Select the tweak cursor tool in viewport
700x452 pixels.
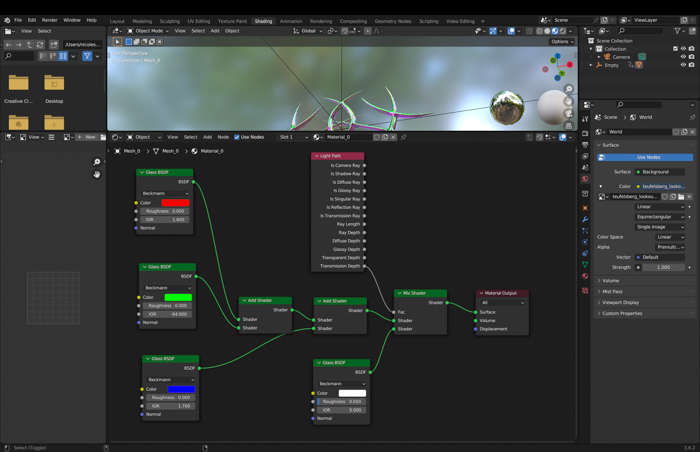[117, 42]
